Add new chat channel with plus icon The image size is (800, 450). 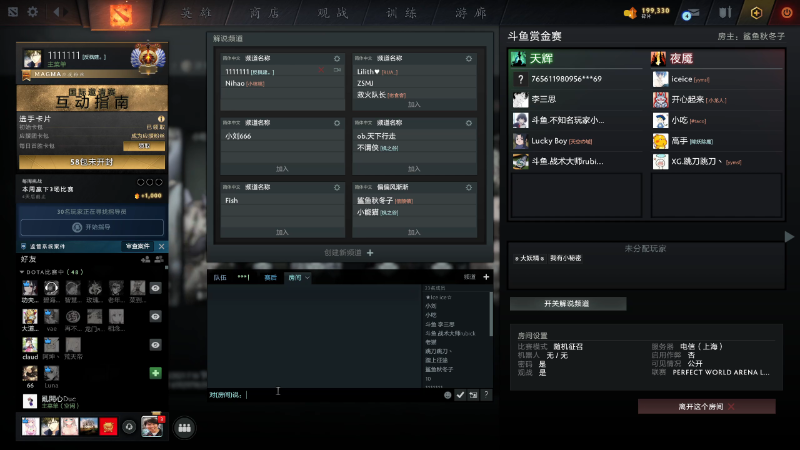click(x=486, y=277)
